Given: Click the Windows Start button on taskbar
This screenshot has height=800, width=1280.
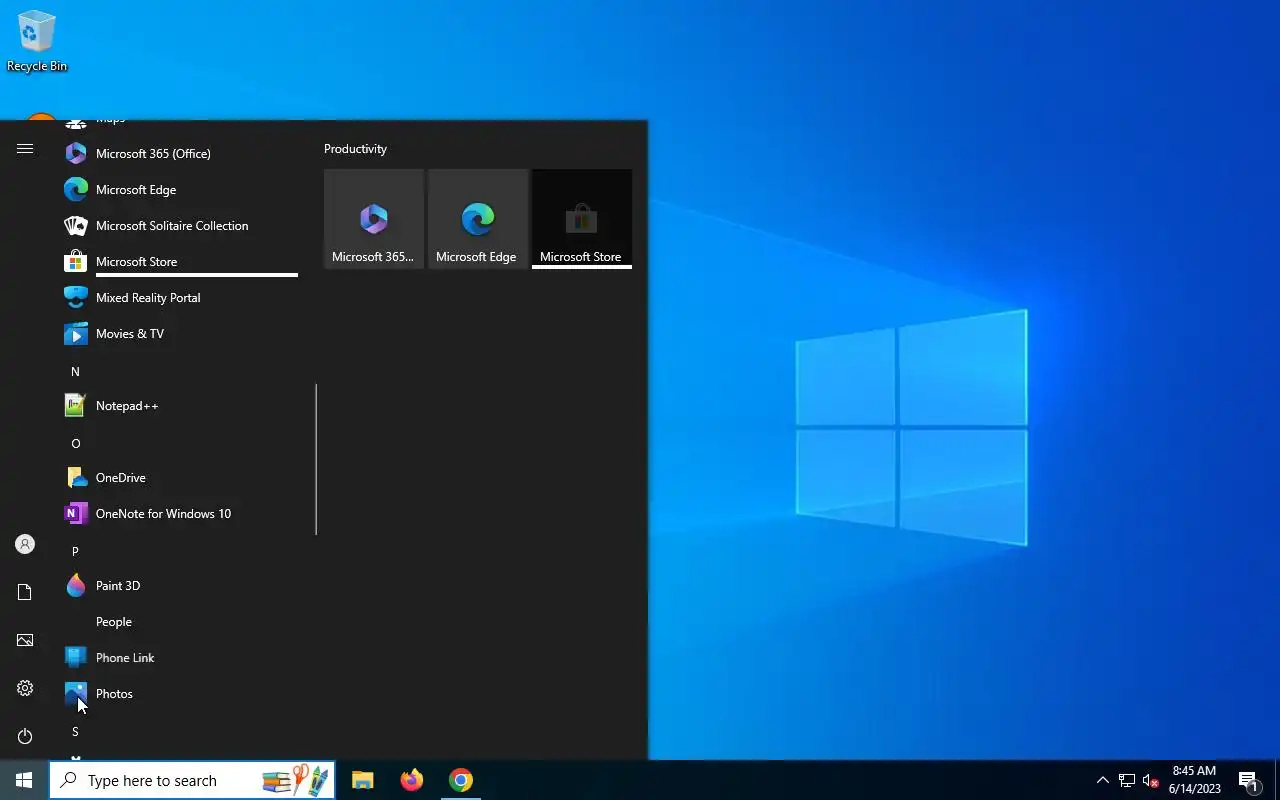Looking at the screenshot, I should (24, 780).
